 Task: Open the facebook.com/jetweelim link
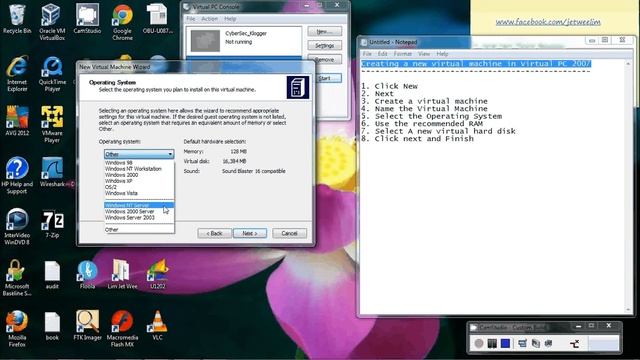(548, 22)
